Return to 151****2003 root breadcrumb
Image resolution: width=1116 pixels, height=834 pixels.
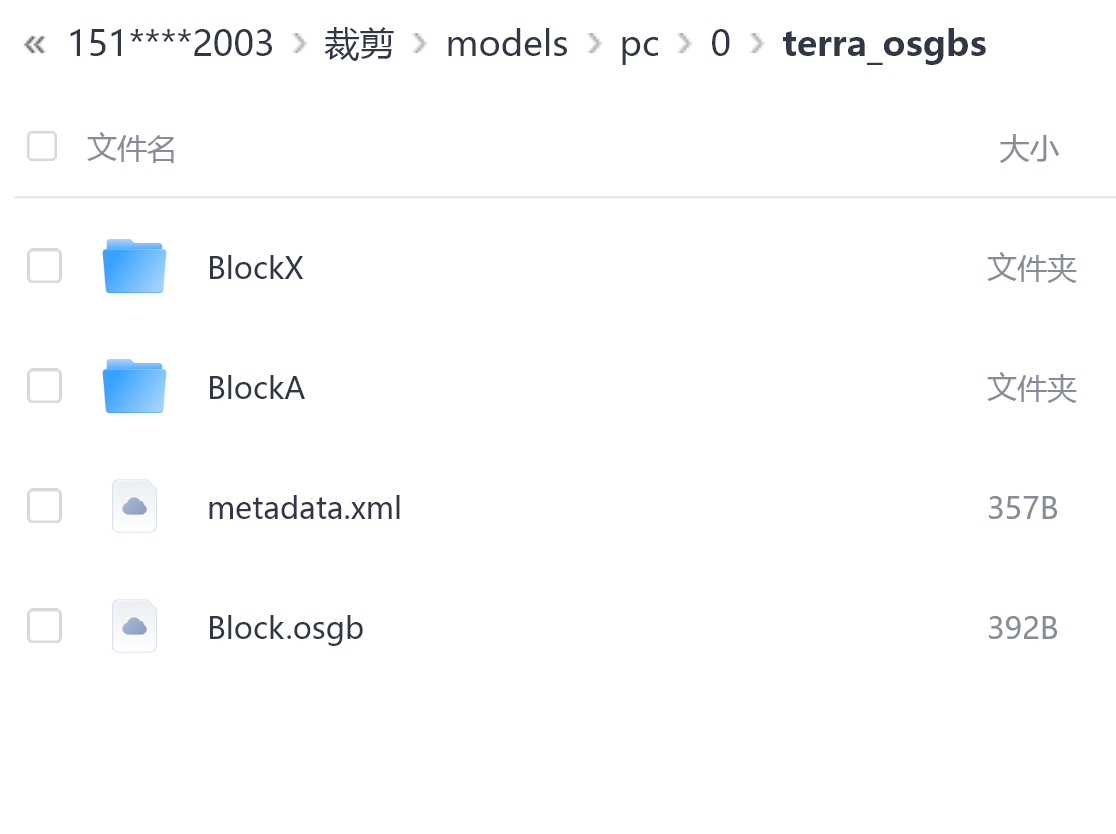(x=171, y=43)
